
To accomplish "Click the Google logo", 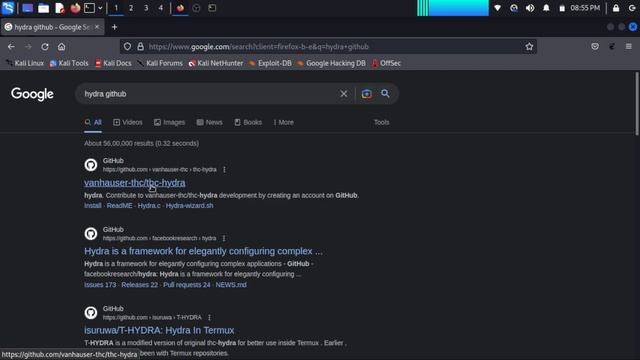I will coord(32,94).
